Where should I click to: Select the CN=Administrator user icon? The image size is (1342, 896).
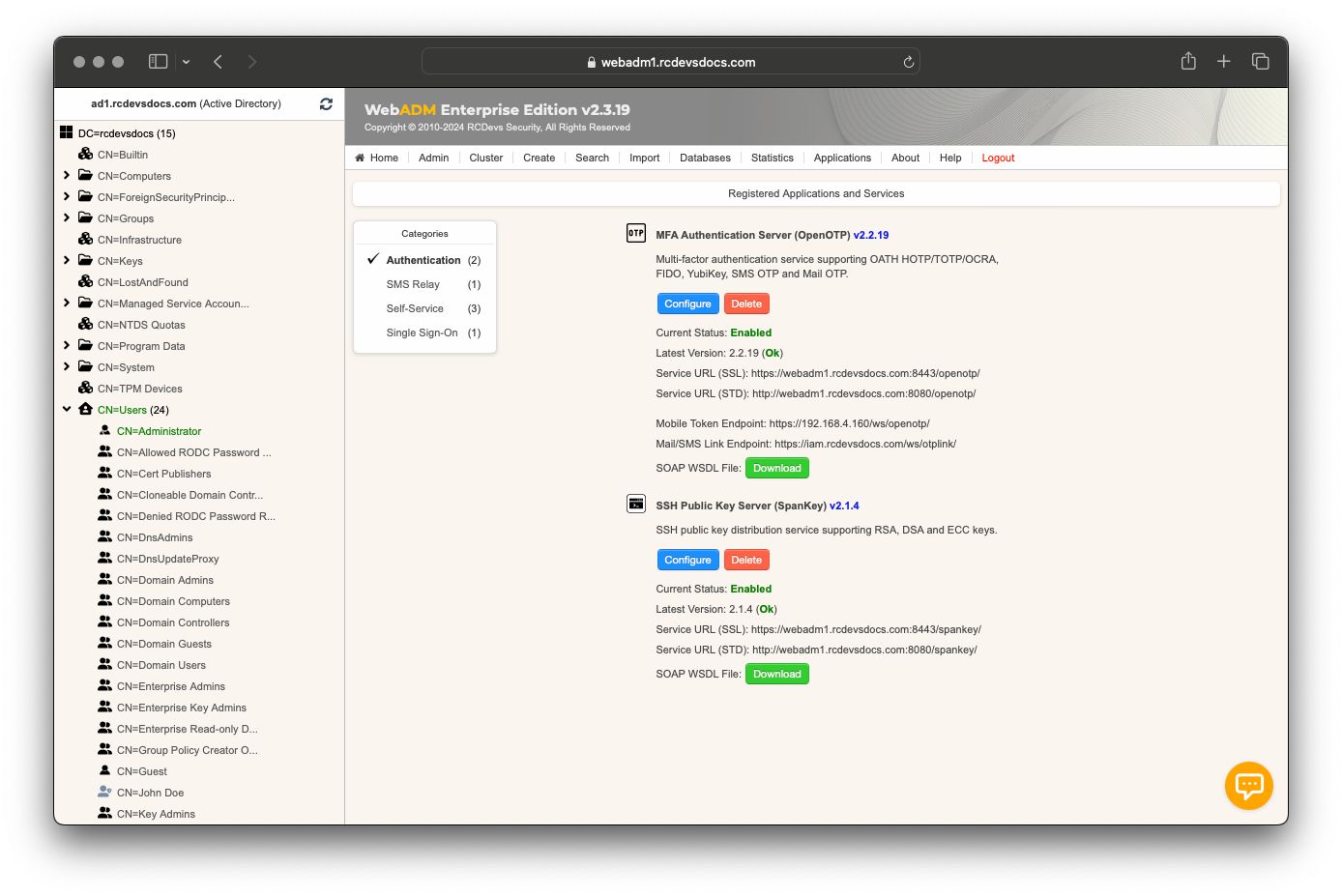[104, 430]
